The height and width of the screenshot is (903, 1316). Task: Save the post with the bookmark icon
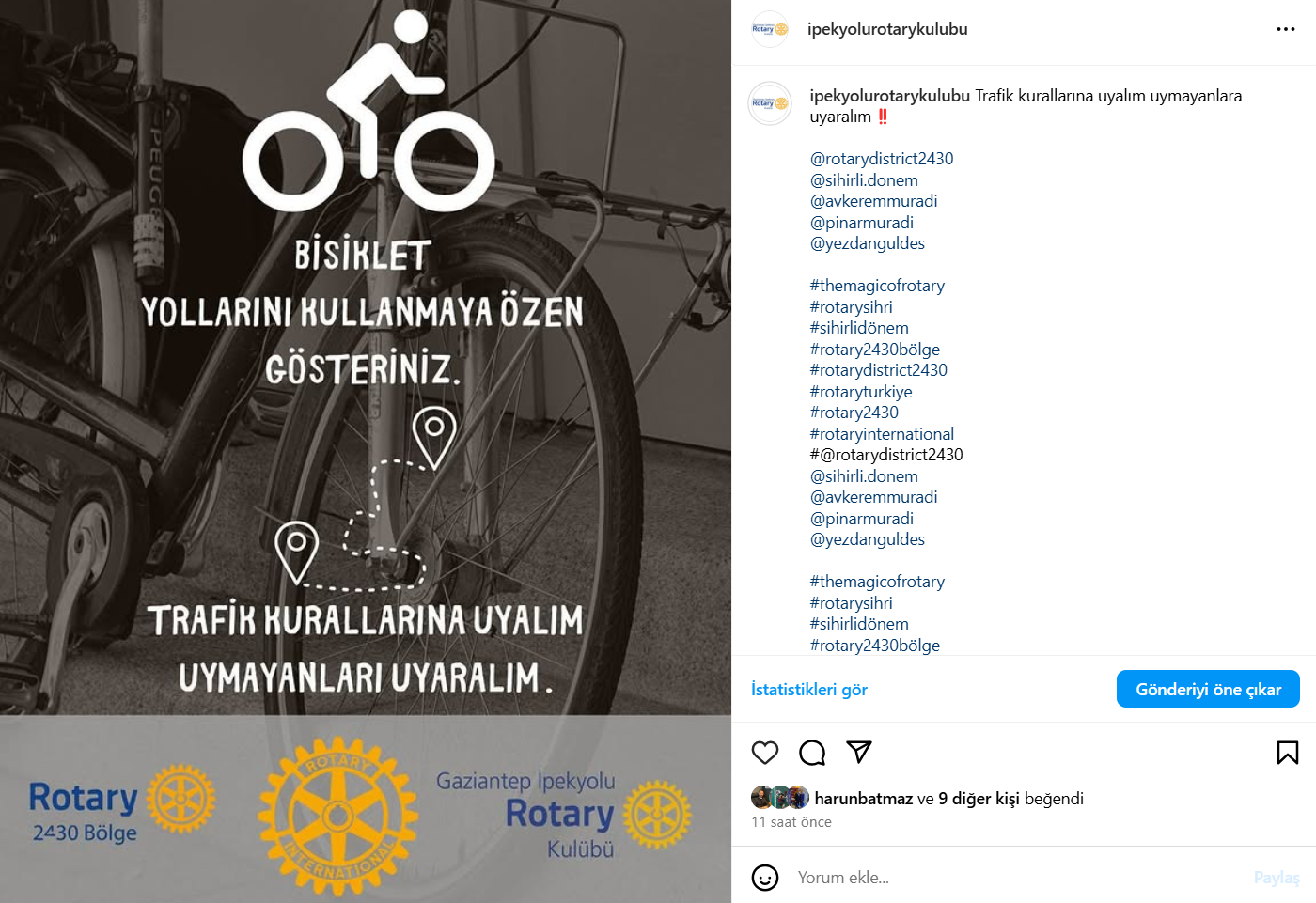pos(1288,753)
